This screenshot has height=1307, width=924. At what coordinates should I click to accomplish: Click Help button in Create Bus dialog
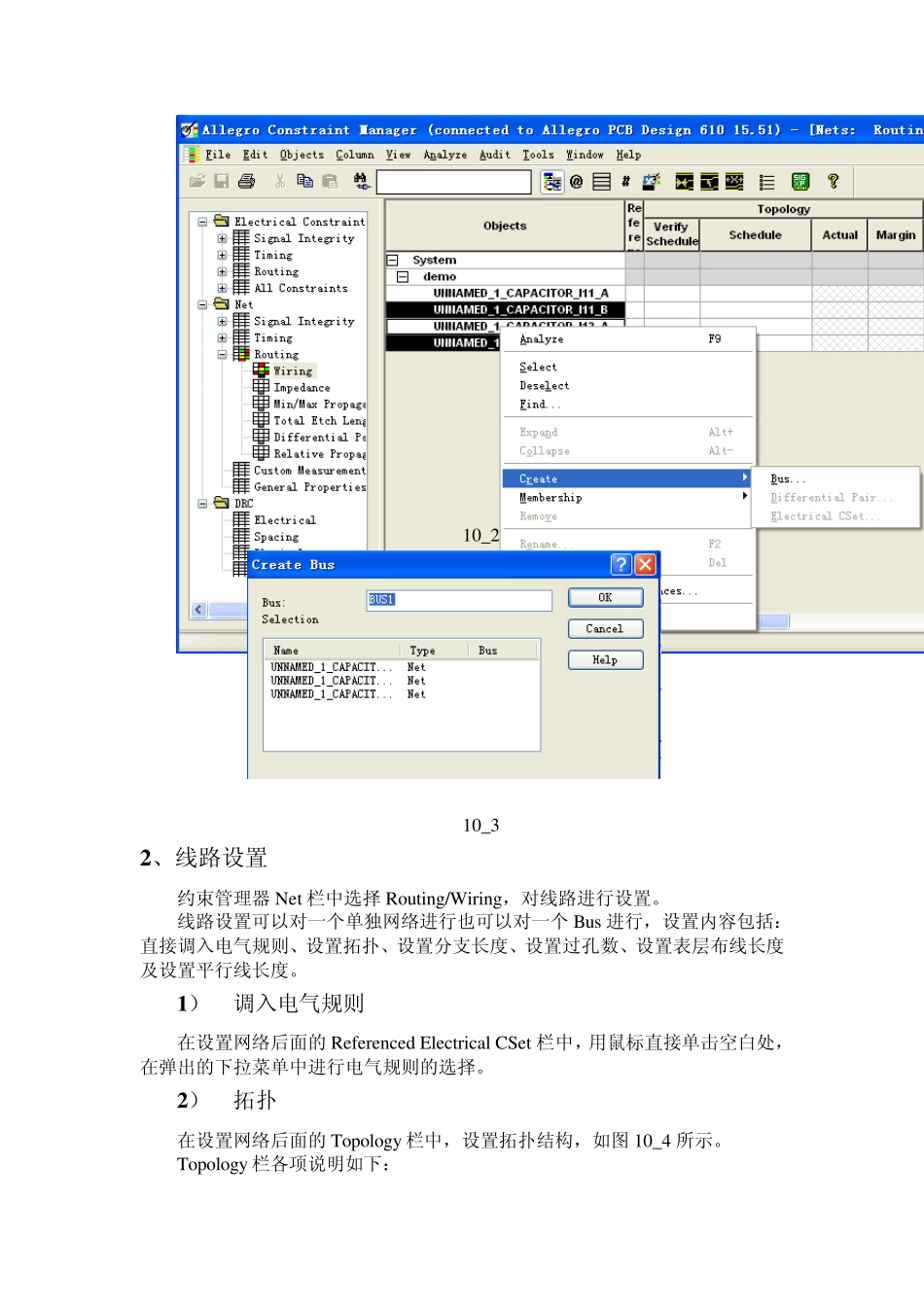[605, 659]
